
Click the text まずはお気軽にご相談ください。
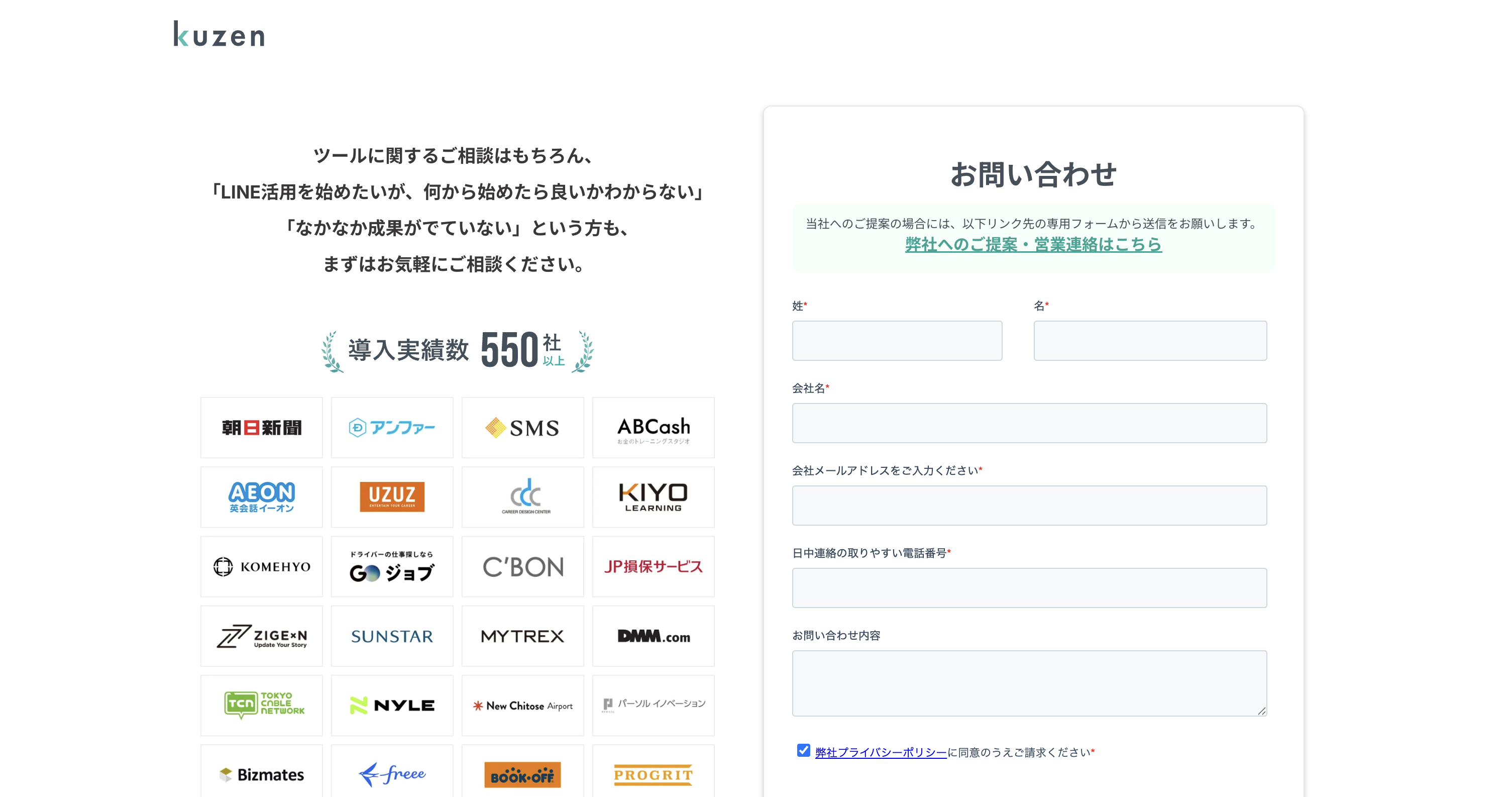coord(455,264)
